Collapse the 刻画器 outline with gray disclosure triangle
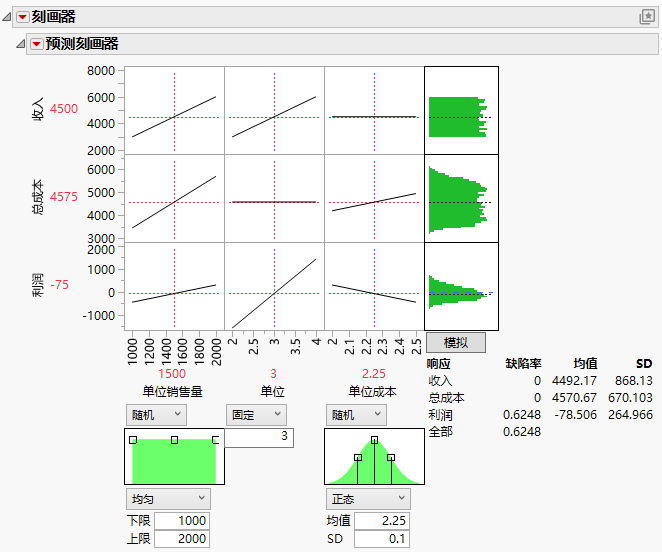 click(6, 17)
